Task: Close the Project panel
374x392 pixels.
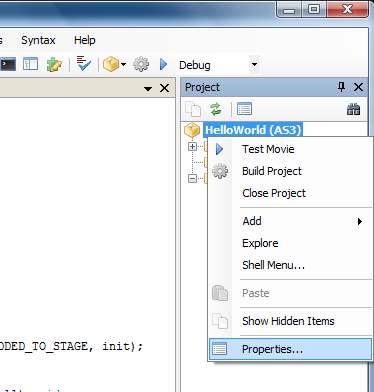Action: coord(358,87)
